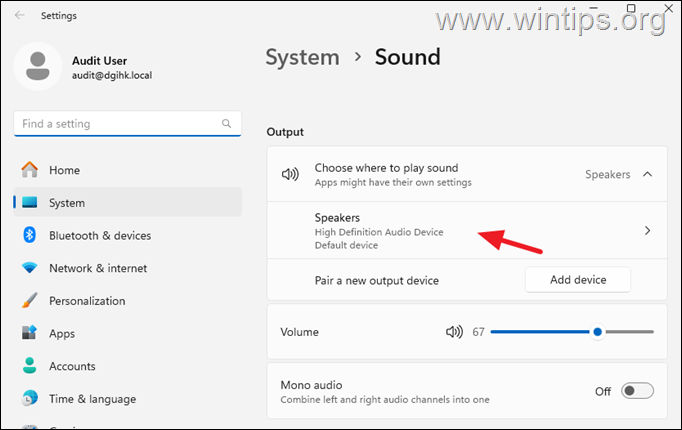Click the search magnifier icon
The width and height of the screenshot is (682, 430).
point(228,124)
